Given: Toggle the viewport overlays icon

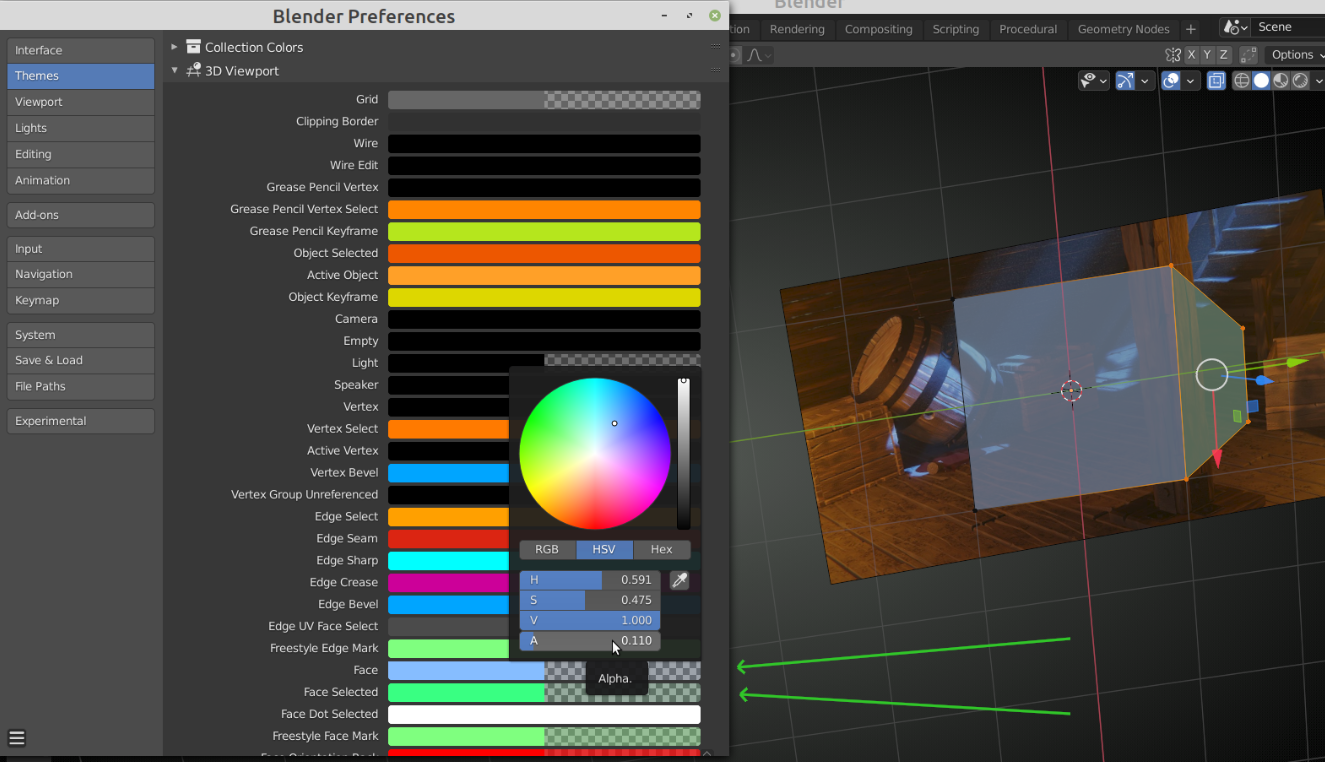Looking at the screenshot, I should tap(1171, 81).
